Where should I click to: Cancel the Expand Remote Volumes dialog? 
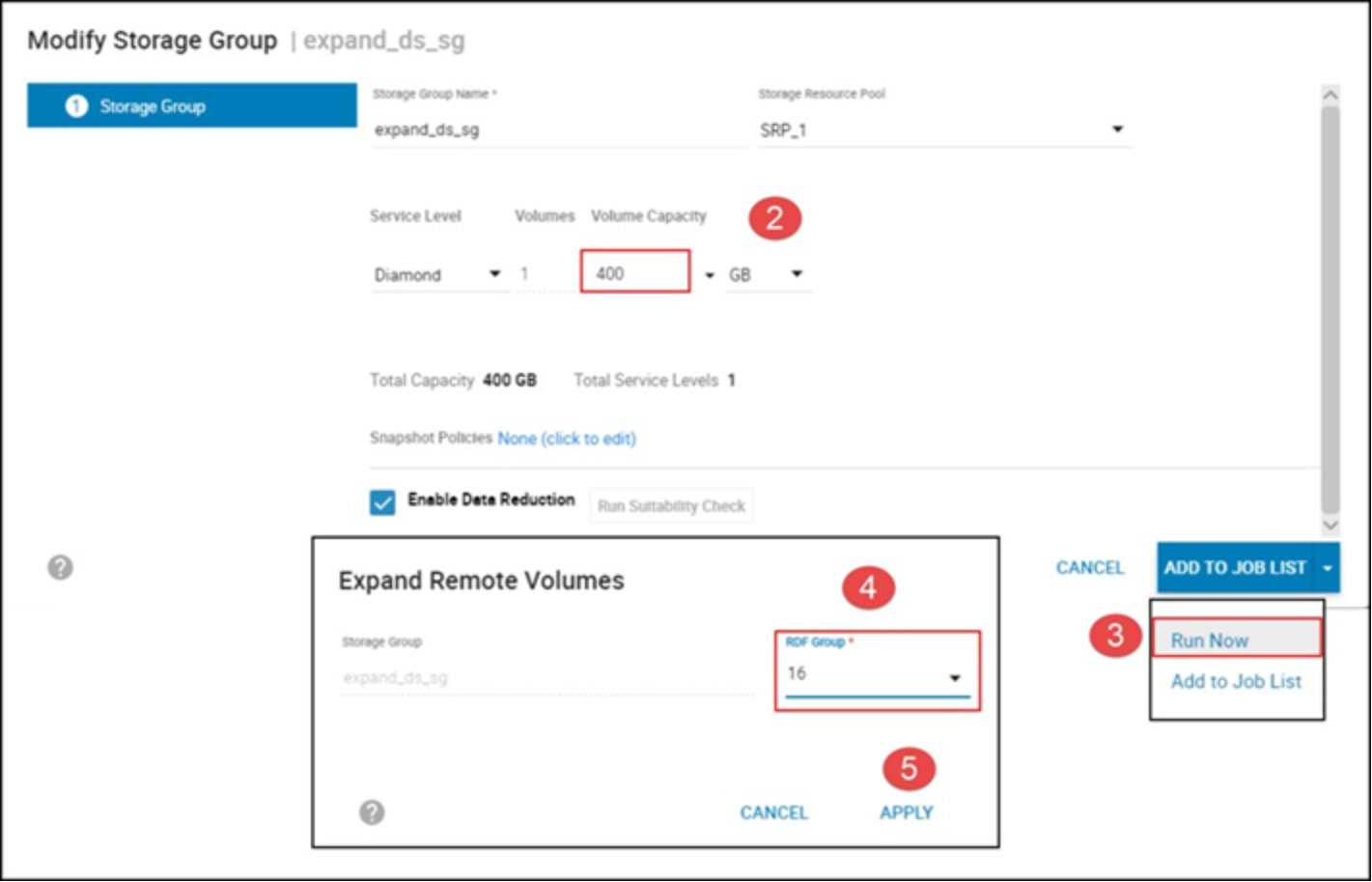(774, 812)
